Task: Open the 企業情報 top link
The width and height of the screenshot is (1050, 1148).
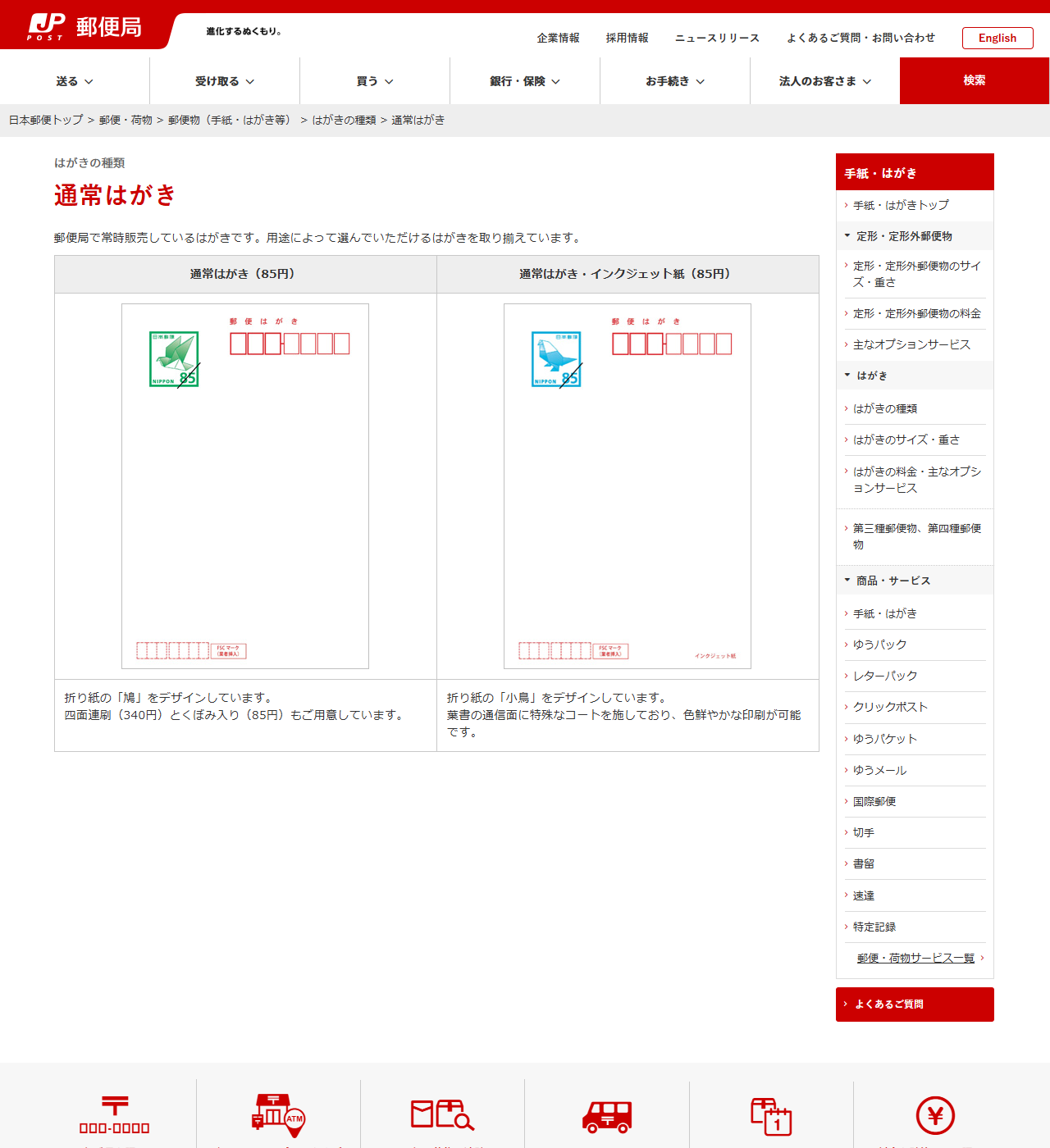Action: tap(558, 38)
